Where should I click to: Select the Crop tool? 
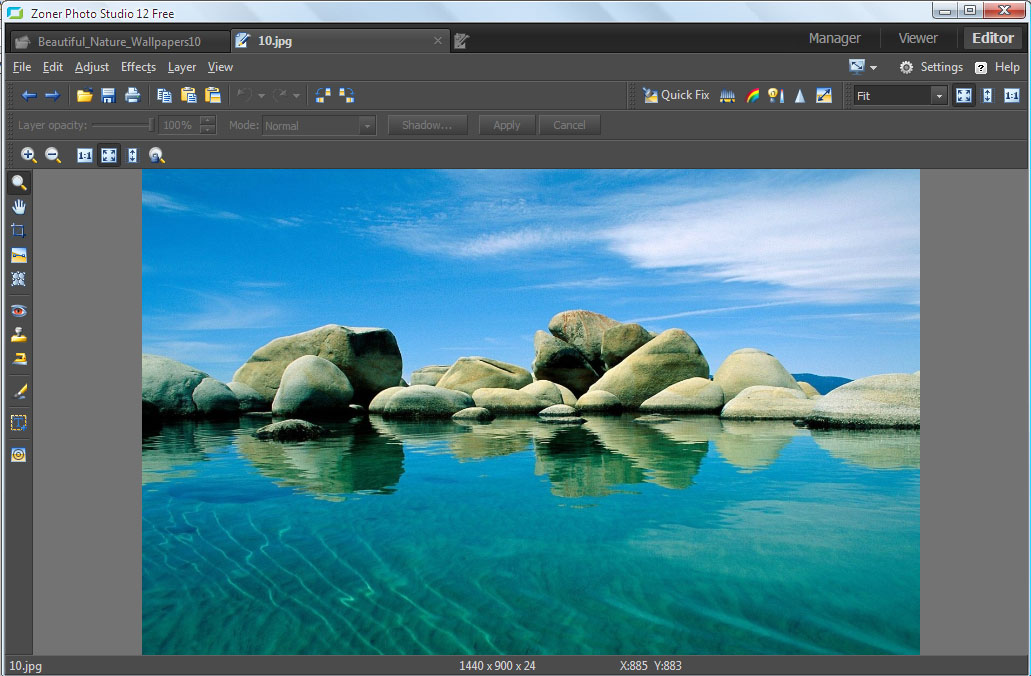click(18, 231)
